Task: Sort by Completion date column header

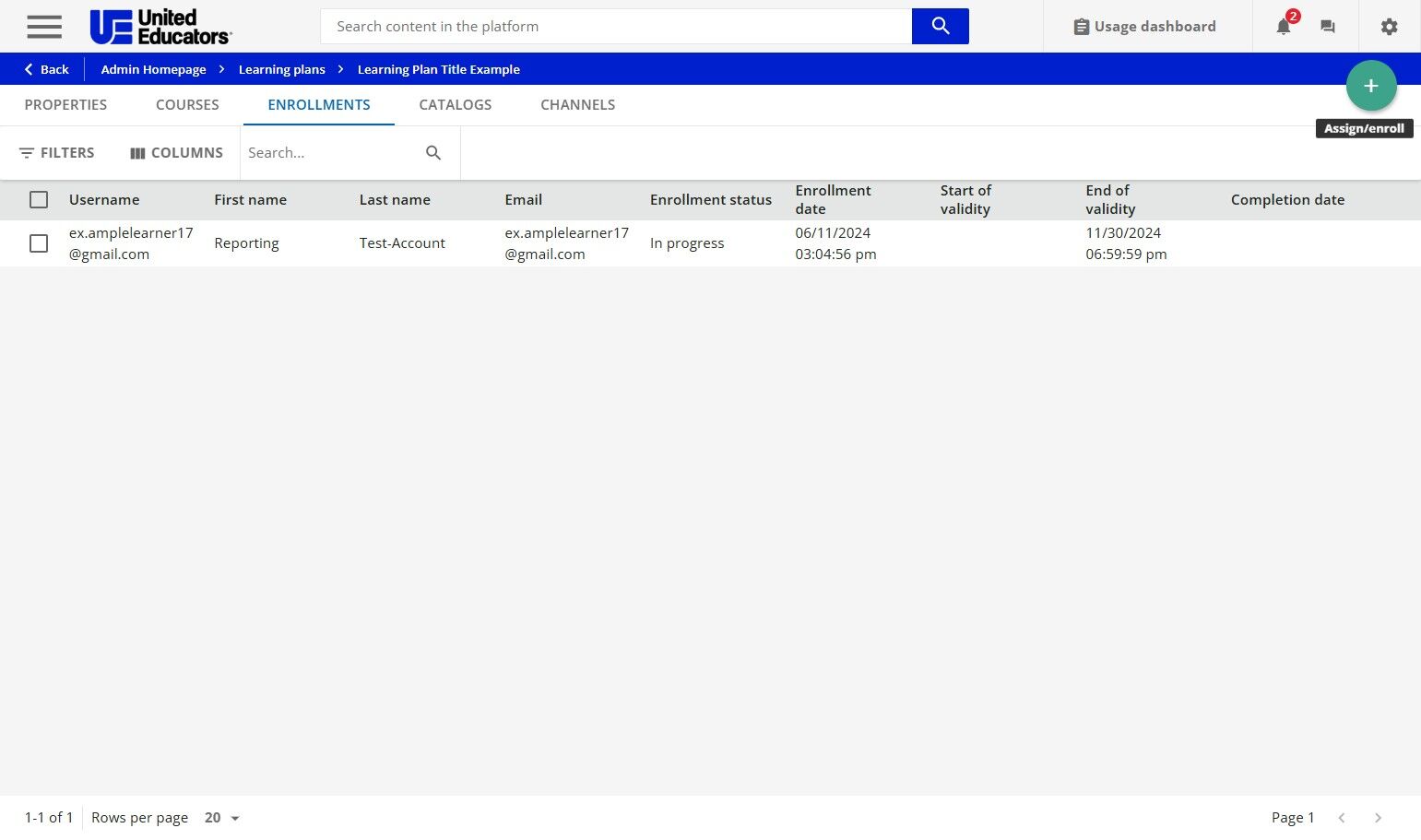Action: pos(1287,200)
